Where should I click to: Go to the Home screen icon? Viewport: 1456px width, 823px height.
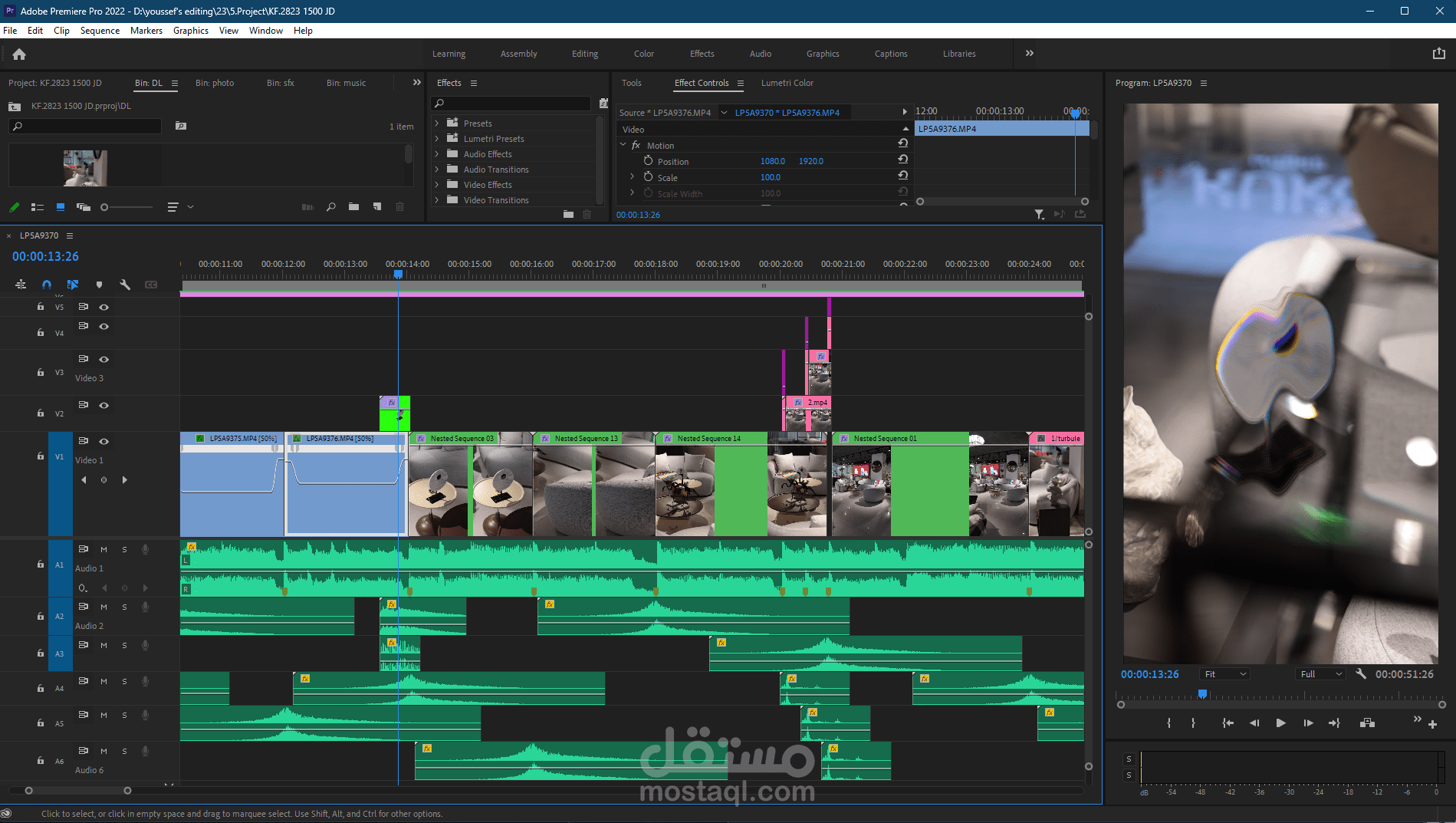(19, 54)
